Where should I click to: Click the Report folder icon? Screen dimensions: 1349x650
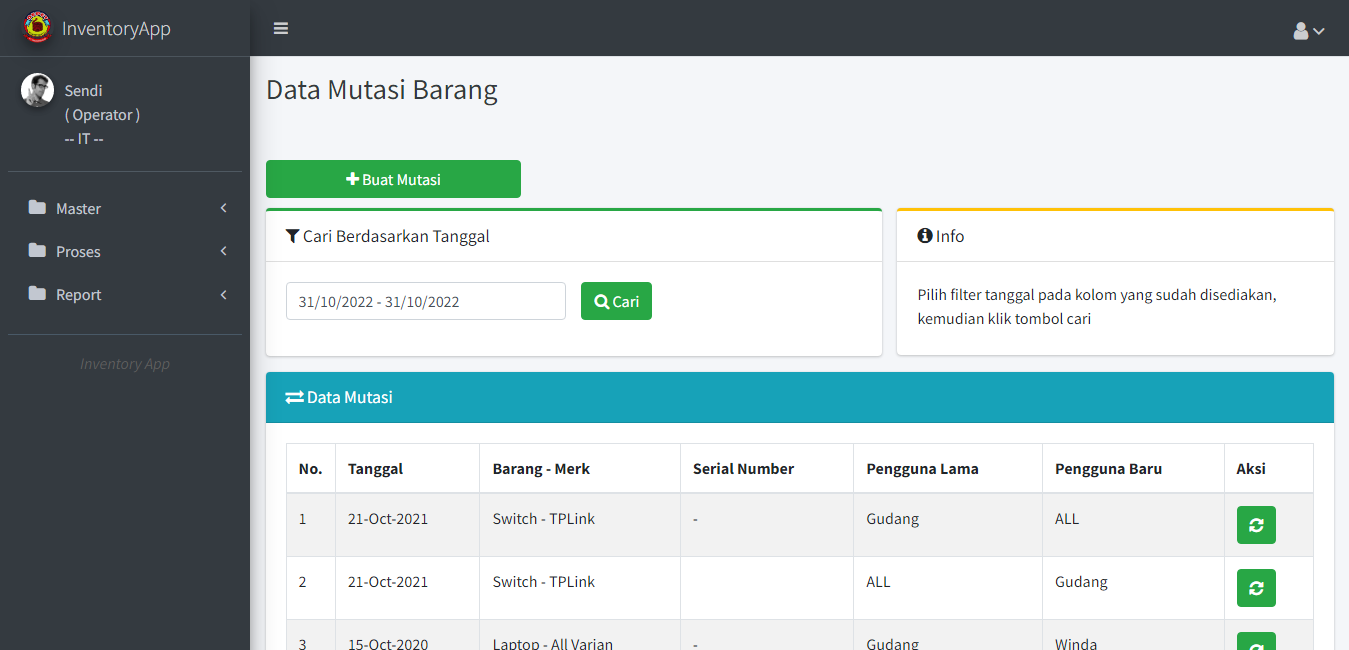pyautogui.click(x=38, y=294)
